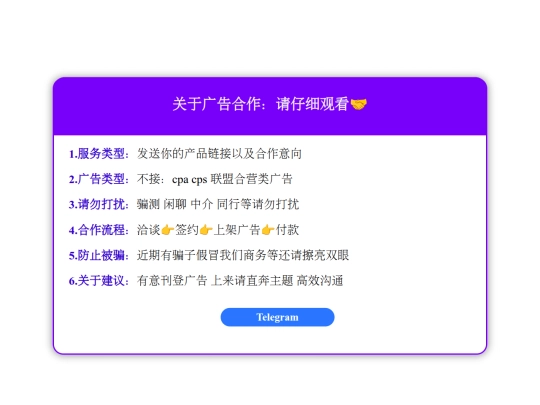Click the pointing hand emoji after 签约
540x405 pixels.
(206, 229)
